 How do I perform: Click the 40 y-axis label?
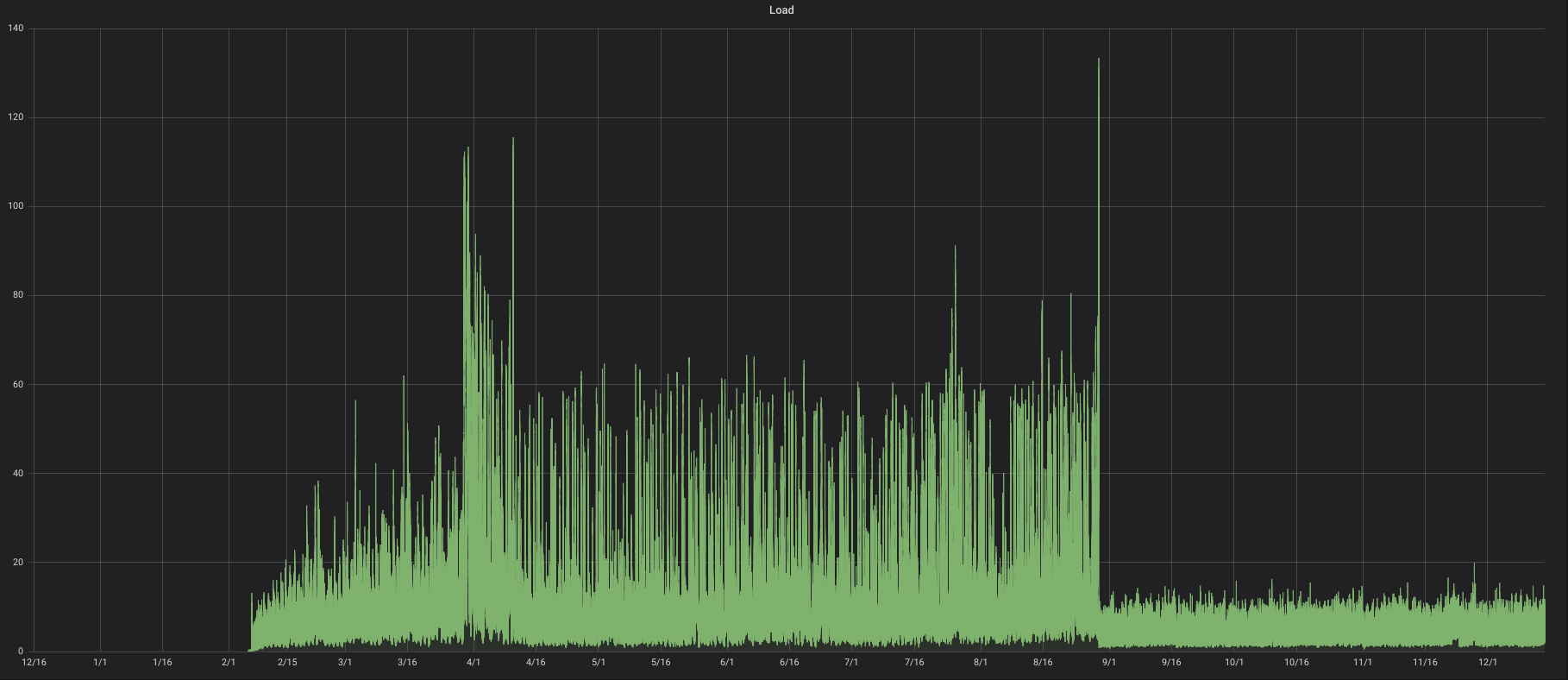pyautogui.click(x=18, y=474)
